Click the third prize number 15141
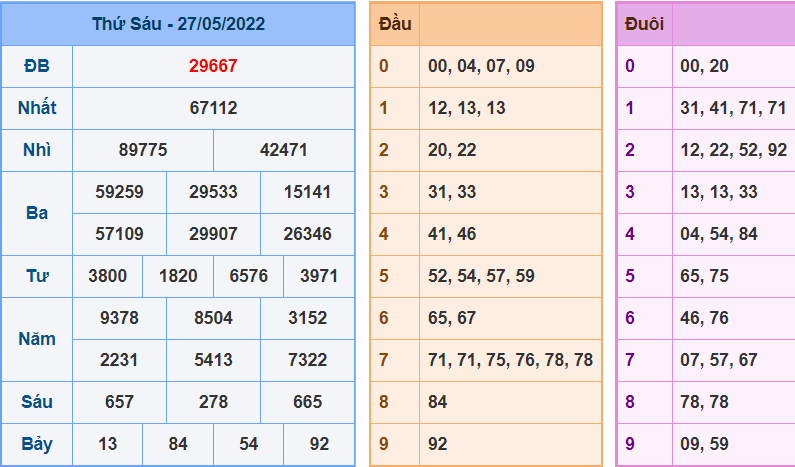 [x=307, y=192]
